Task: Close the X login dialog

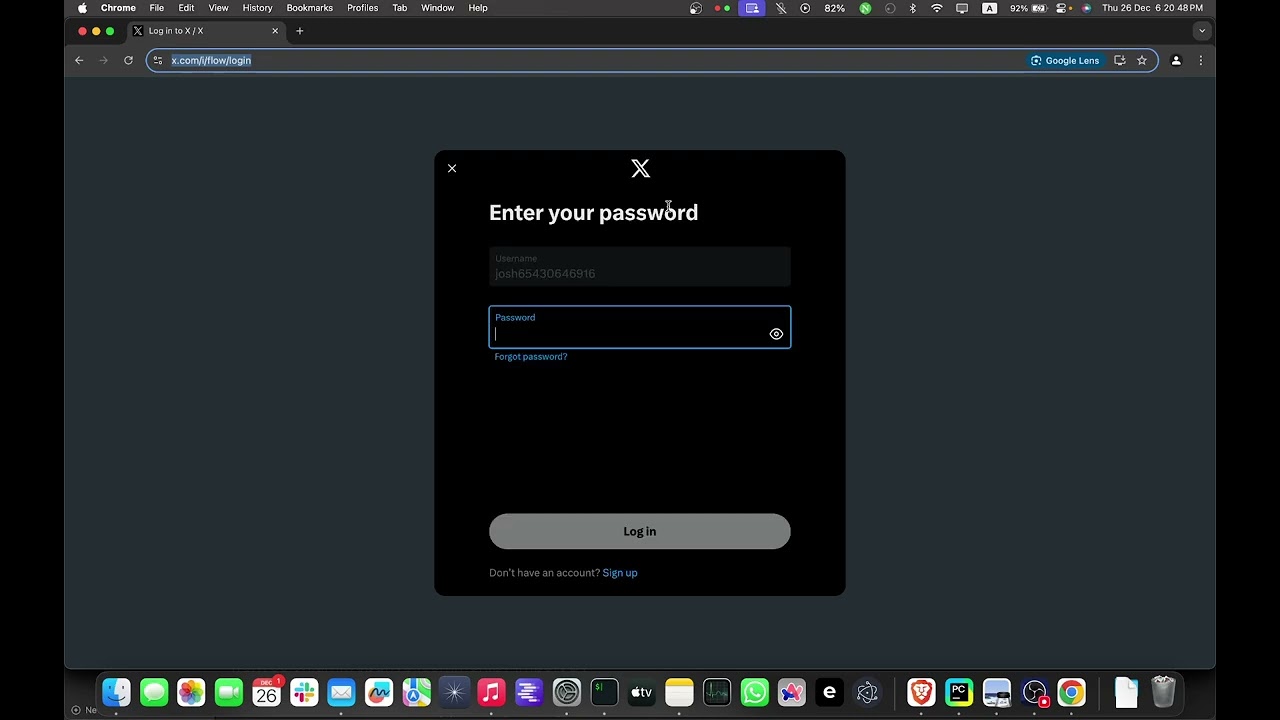Action: point(452,168)
